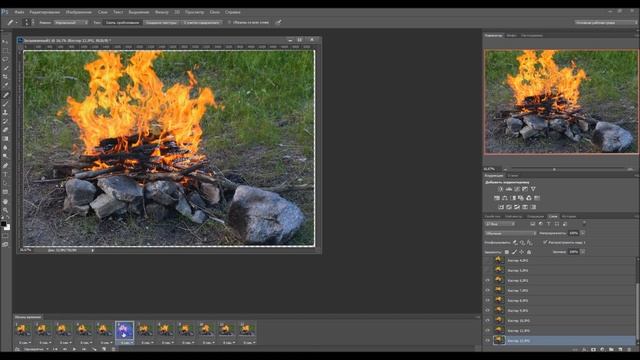Create new layer via Layers panel icon

620,350
